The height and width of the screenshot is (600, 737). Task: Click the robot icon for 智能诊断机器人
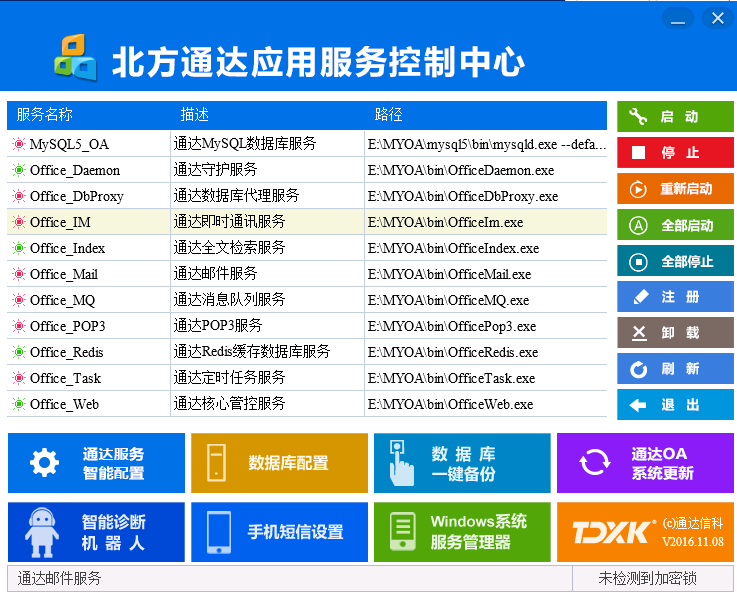pyautogui.click(x=42, y=532)
